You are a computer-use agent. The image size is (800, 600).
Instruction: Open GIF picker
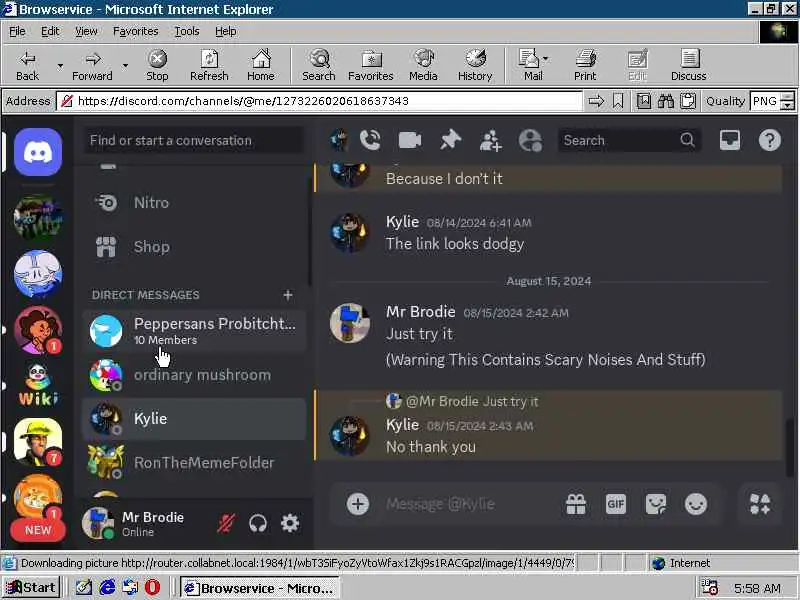pos(616,504)
